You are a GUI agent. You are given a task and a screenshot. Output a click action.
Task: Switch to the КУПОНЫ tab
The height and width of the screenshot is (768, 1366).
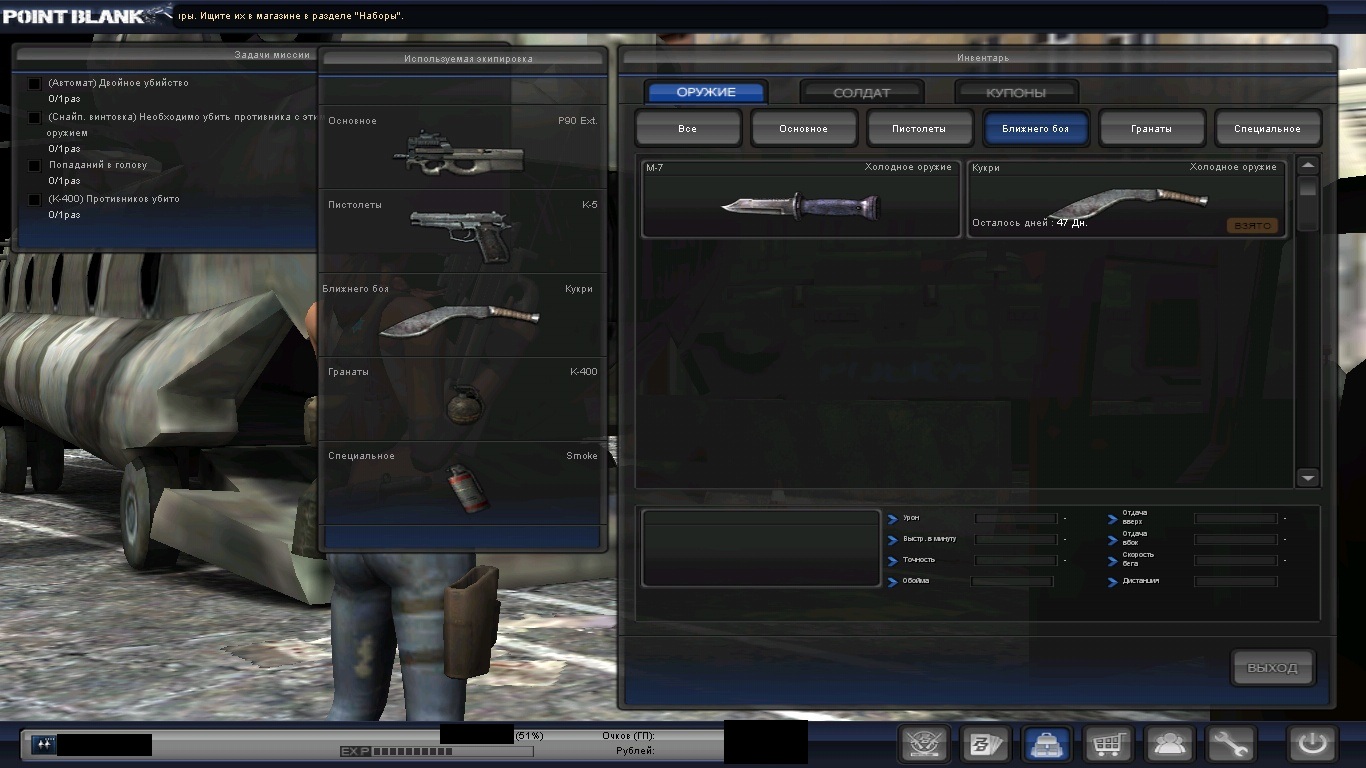click(1016, 92)
